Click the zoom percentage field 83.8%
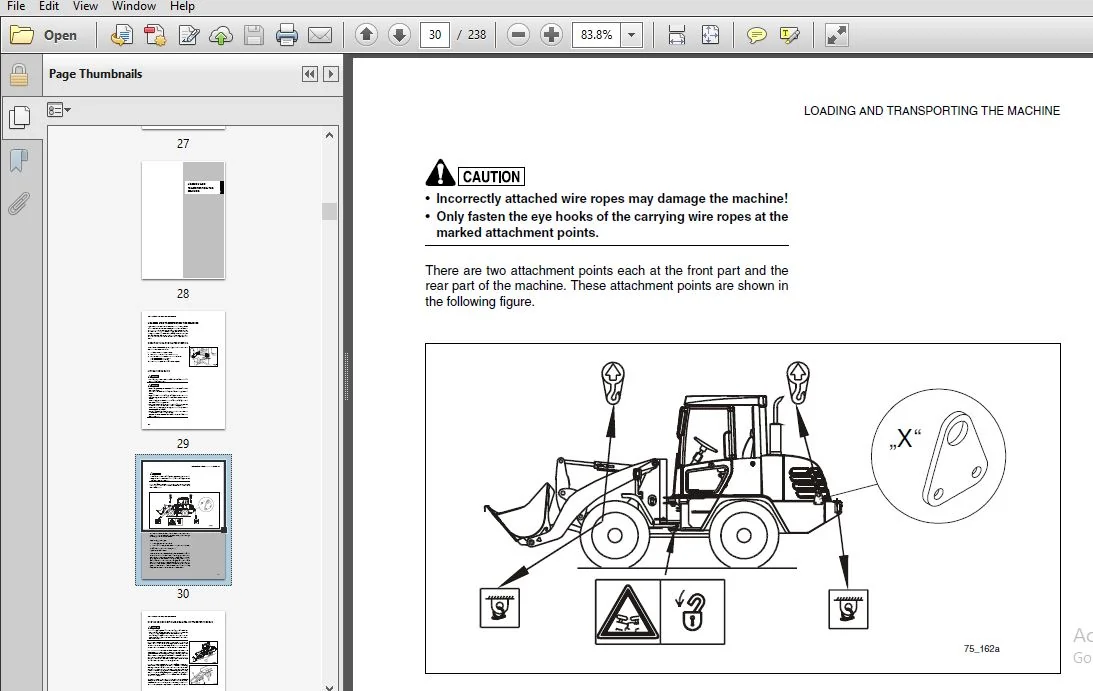Image resolution: width=1093 pixels, height=691 pixels. coord(597,35)
